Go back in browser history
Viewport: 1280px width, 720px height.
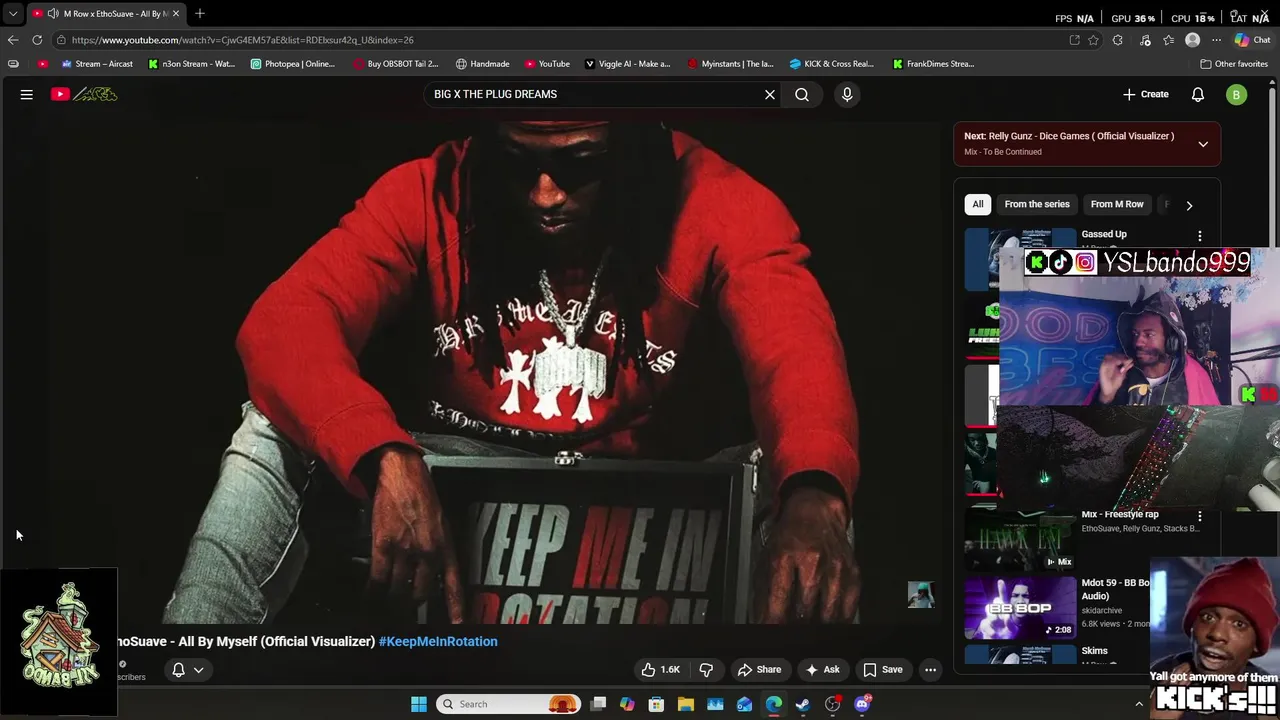point(12,40)
